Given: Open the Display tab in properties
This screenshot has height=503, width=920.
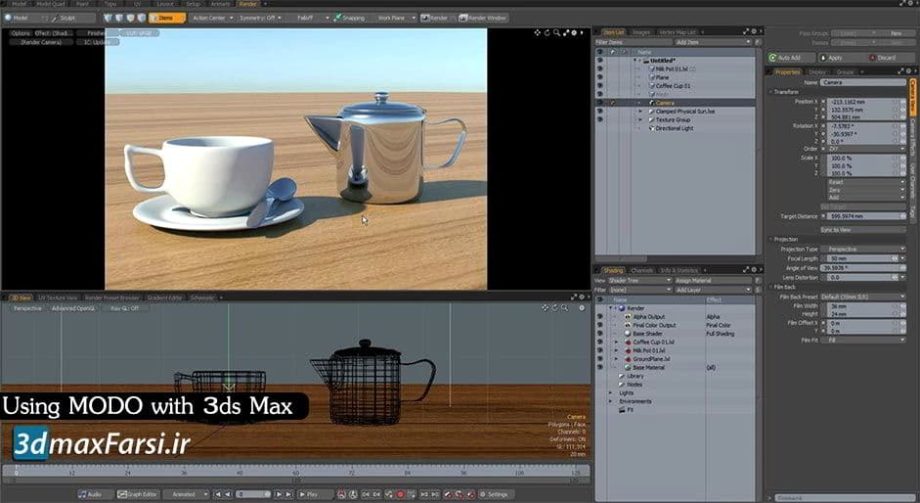Looking at the screenshot, I should click(817, 72).
